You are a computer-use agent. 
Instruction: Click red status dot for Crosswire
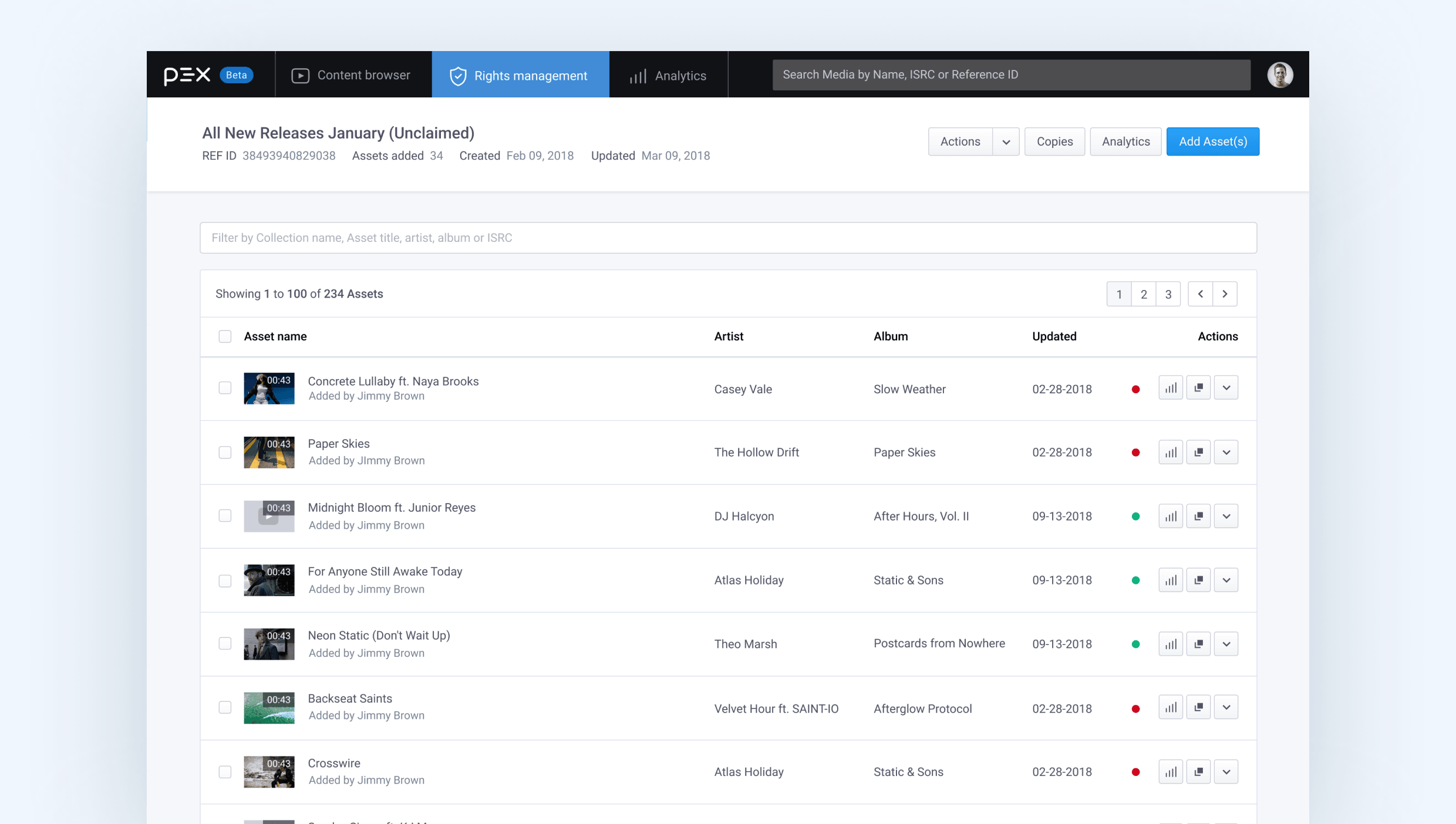point(1135,772)
